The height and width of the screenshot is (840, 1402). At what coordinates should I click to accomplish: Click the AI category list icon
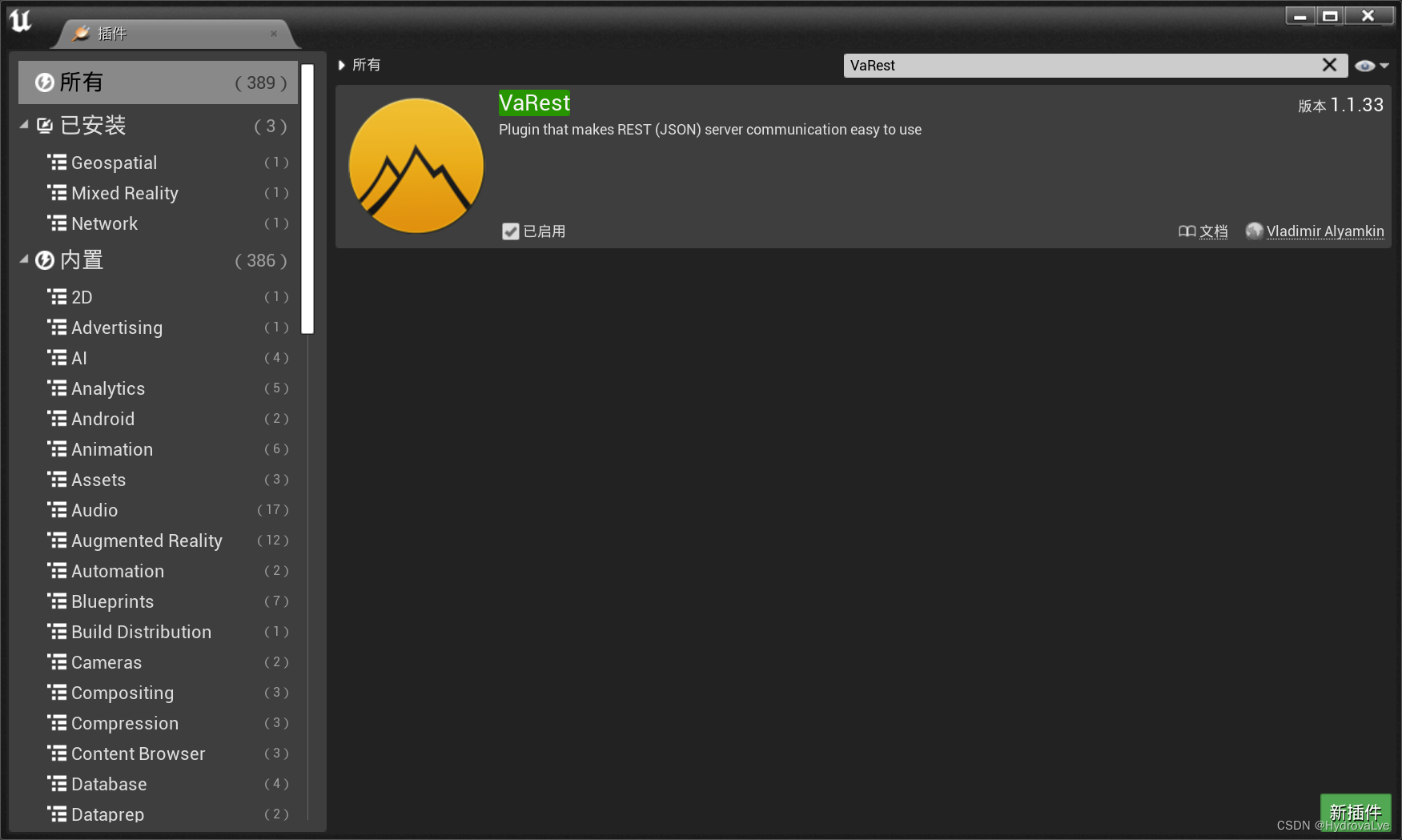coord(57,358)
